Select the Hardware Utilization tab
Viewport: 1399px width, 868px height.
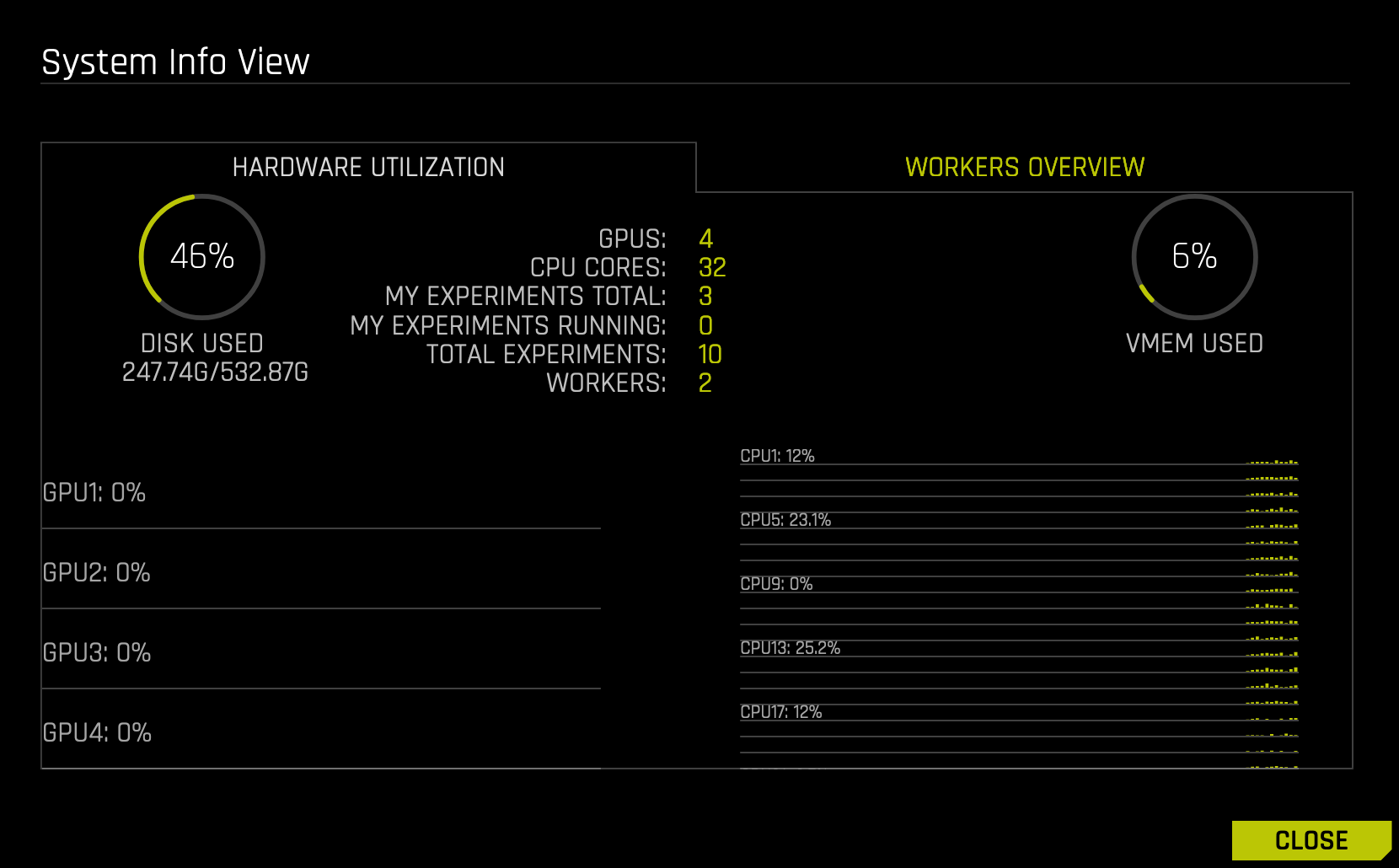368,166
